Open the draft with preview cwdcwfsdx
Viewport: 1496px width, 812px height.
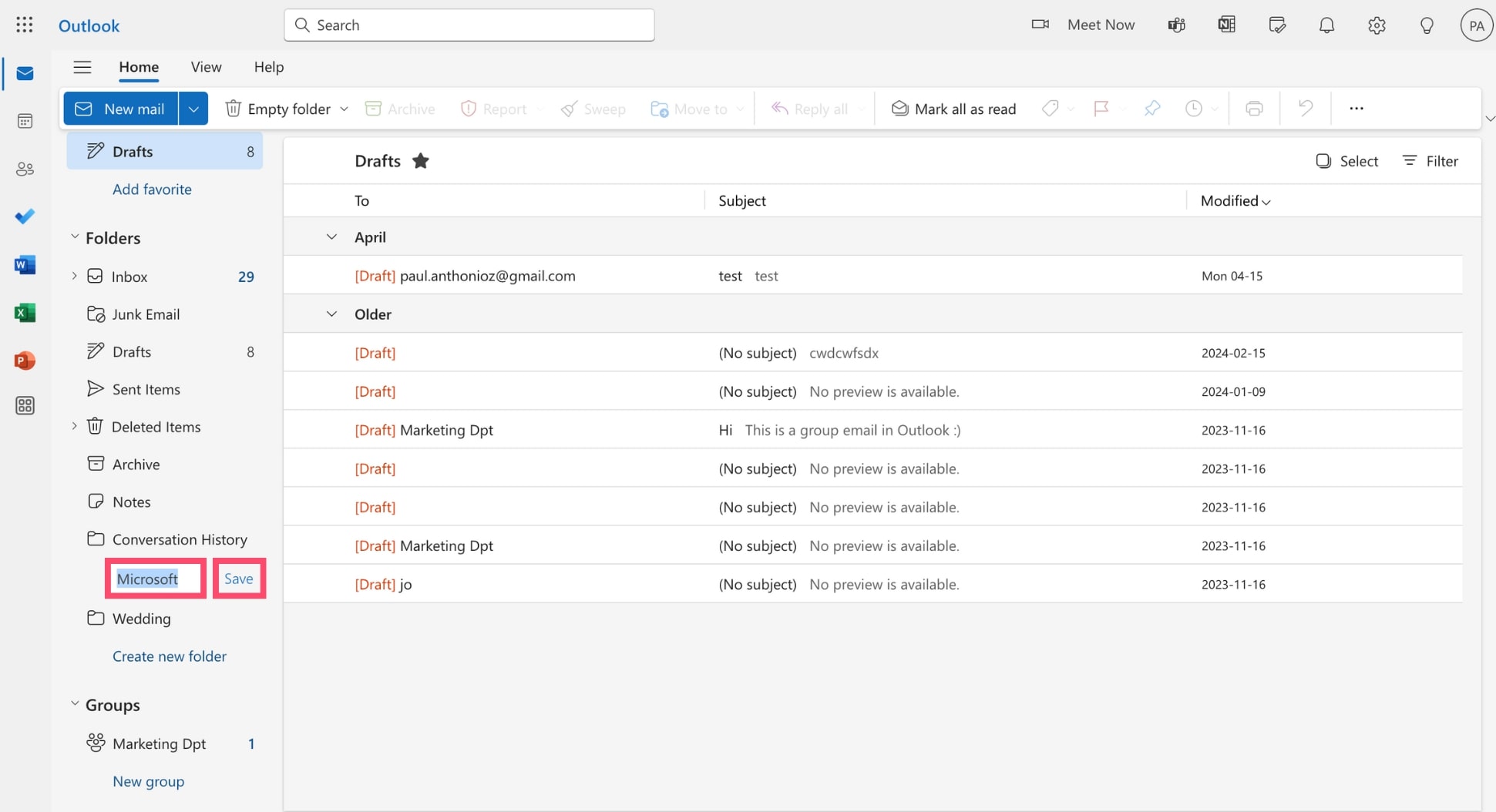[x=872, y=352]
